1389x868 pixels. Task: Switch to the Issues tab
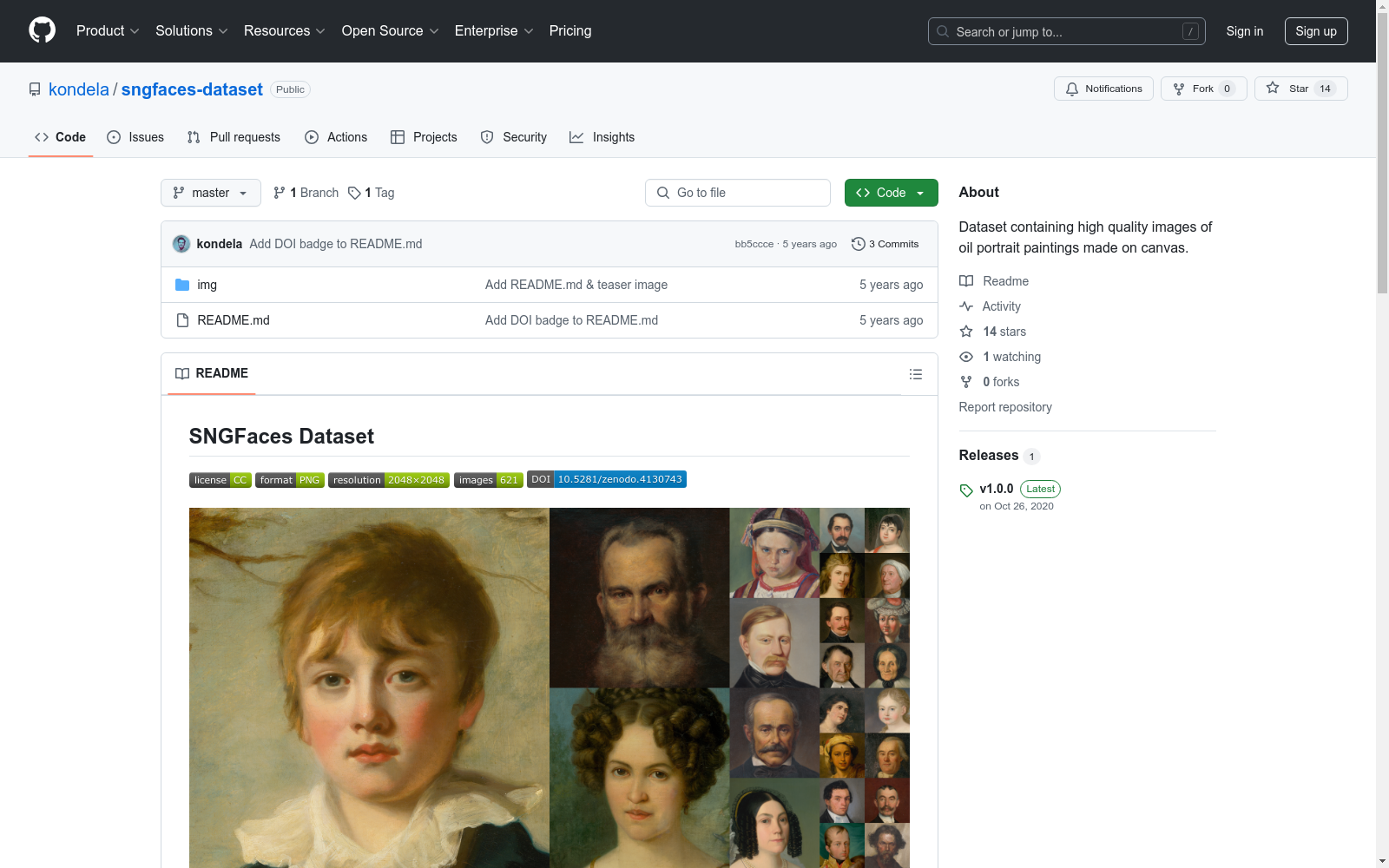[135, 137]
